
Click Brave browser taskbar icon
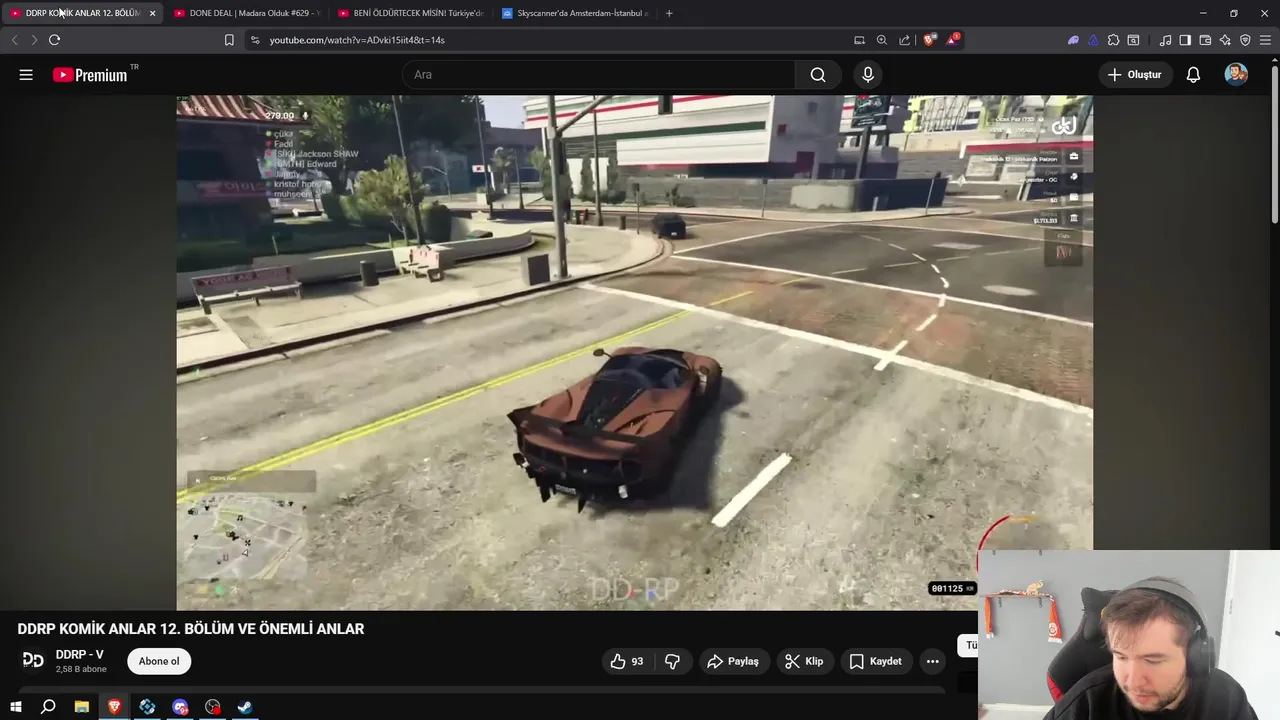tap(114, 707)
